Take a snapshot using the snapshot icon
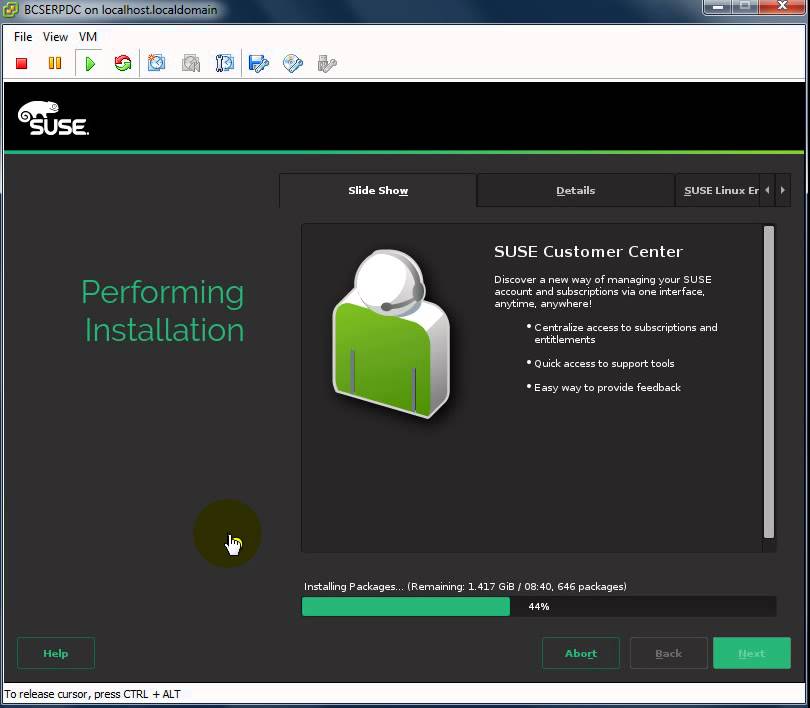Screen dimensions: 810x708 click(x=156, y=63)
